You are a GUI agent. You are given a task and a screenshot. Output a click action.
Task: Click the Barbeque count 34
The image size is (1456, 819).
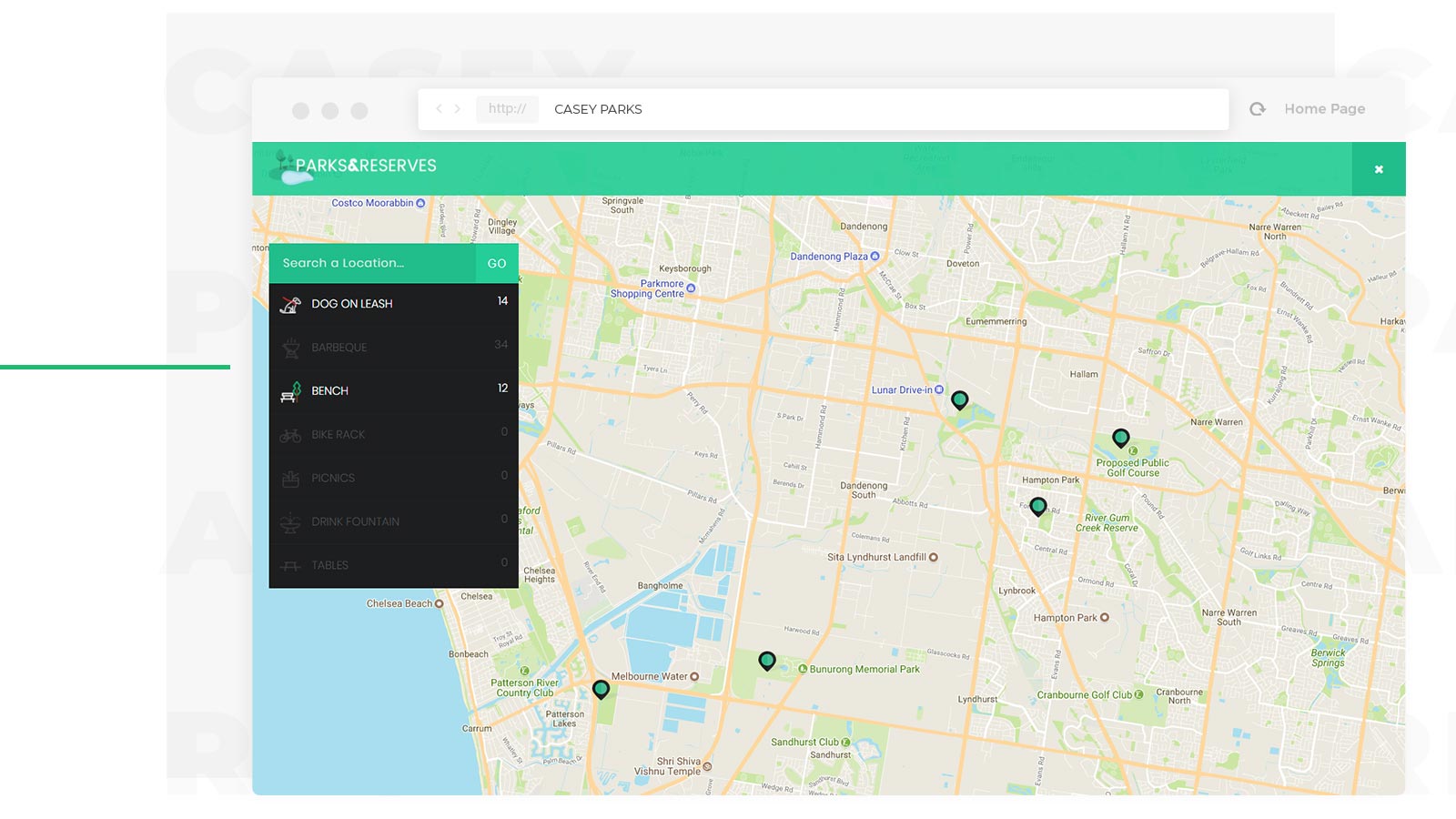coord(501,344)
